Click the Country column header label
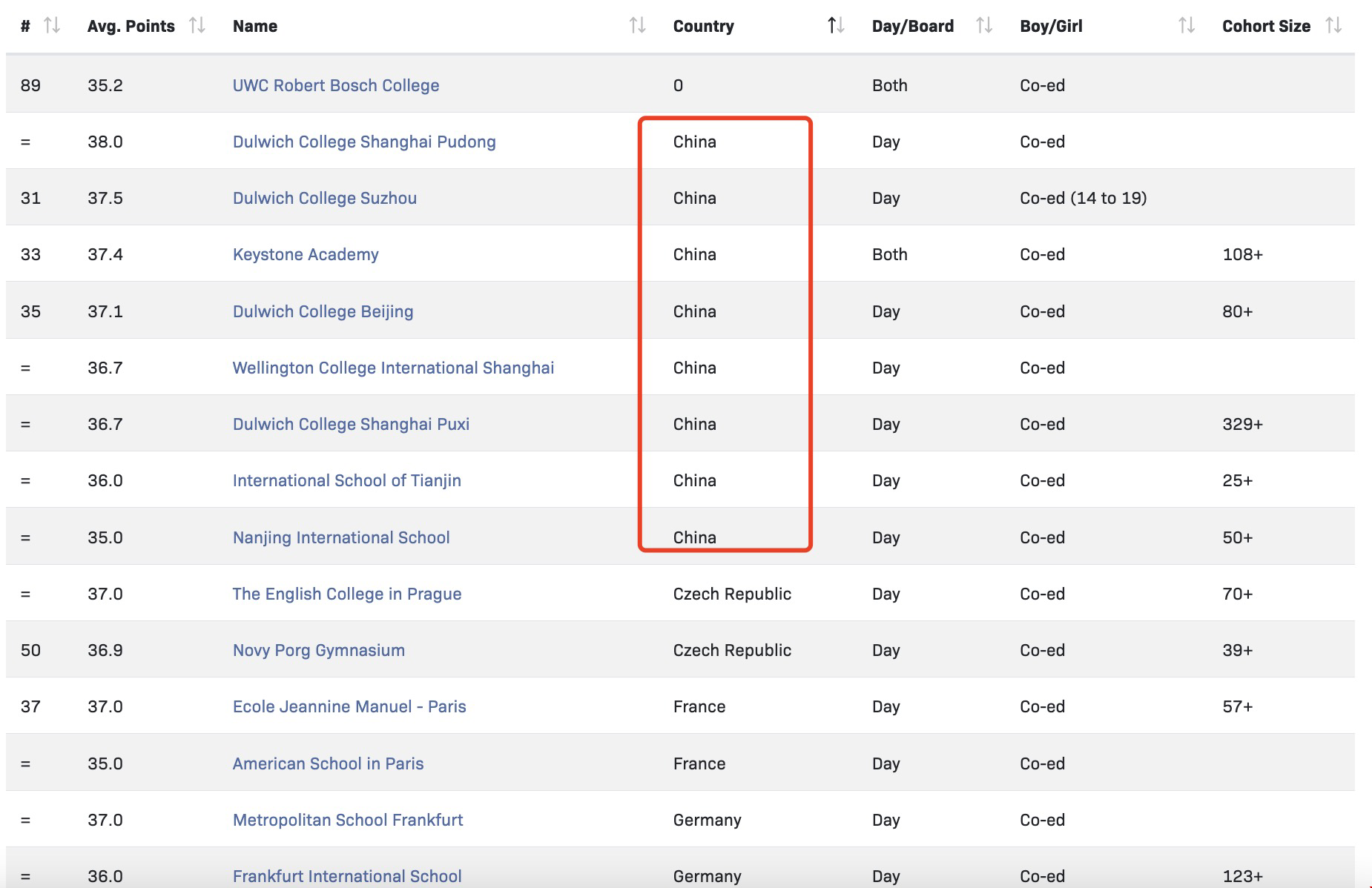This screenshot has width=1372, height=888. point(704,26)
